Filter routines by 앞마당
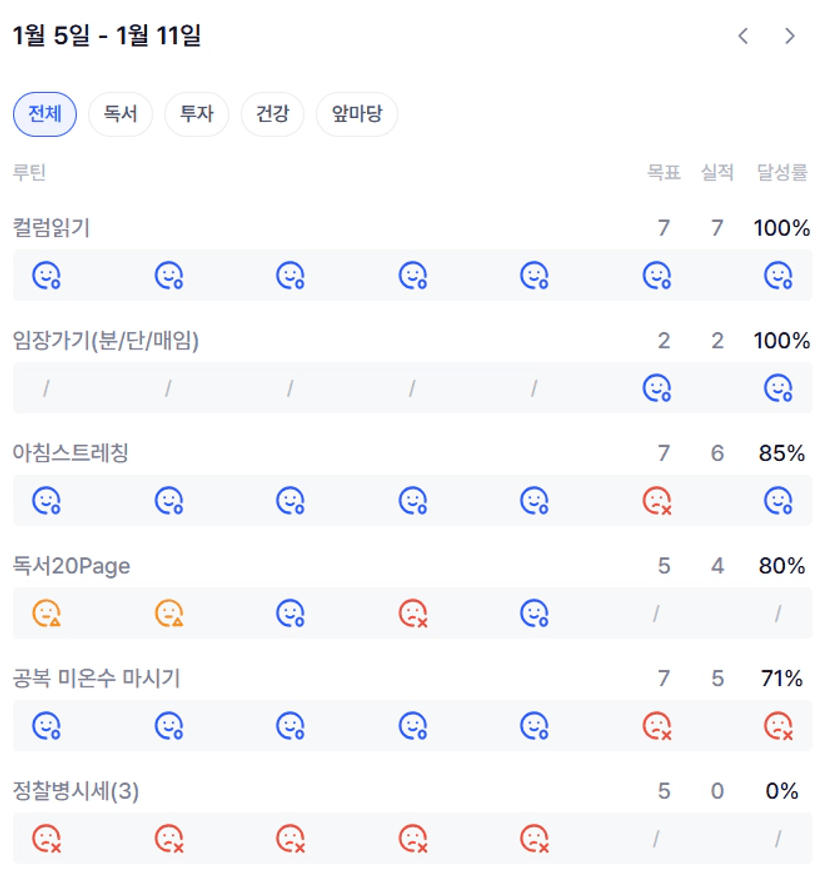Screen dimensions: 827x878 (357, 114)
